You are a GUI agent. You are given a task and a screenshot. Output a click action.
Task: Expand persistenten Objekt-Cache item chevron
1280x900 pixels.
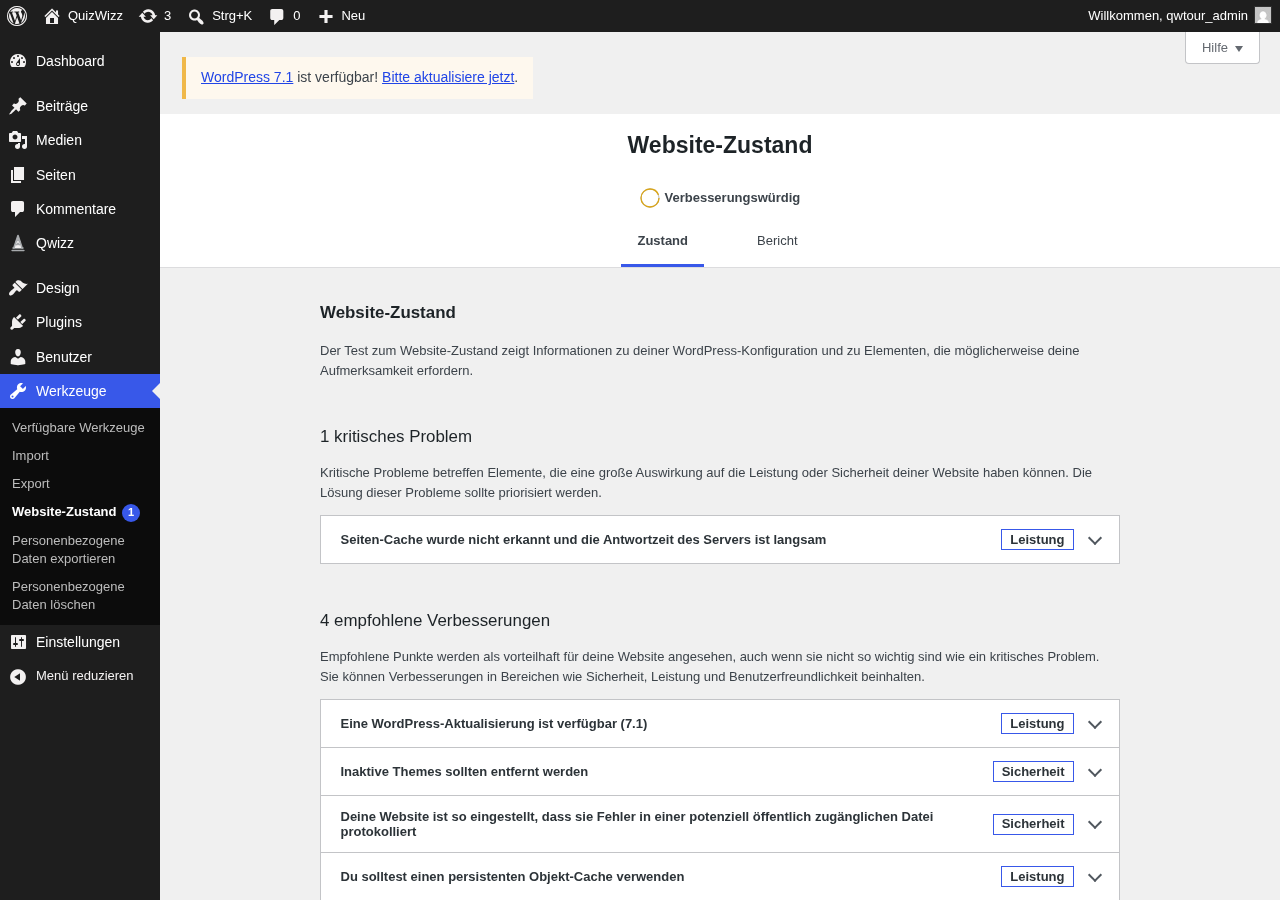point(1095,877)
